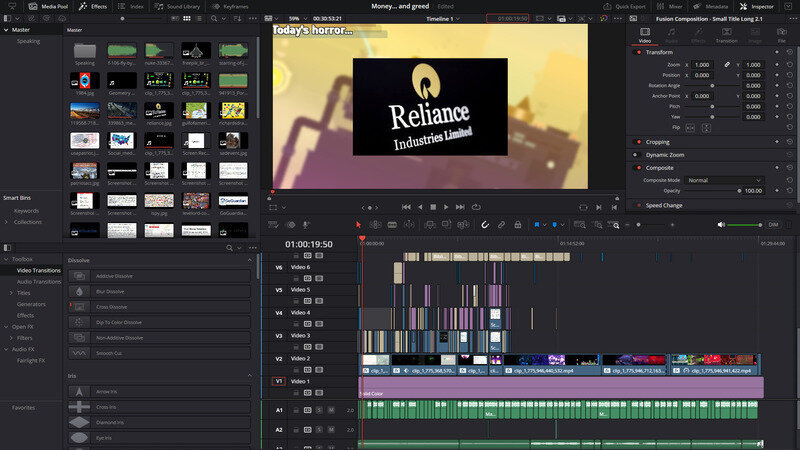Click the Overwrite Clip edit icon

pyautogui.click(x=446, y=224)
